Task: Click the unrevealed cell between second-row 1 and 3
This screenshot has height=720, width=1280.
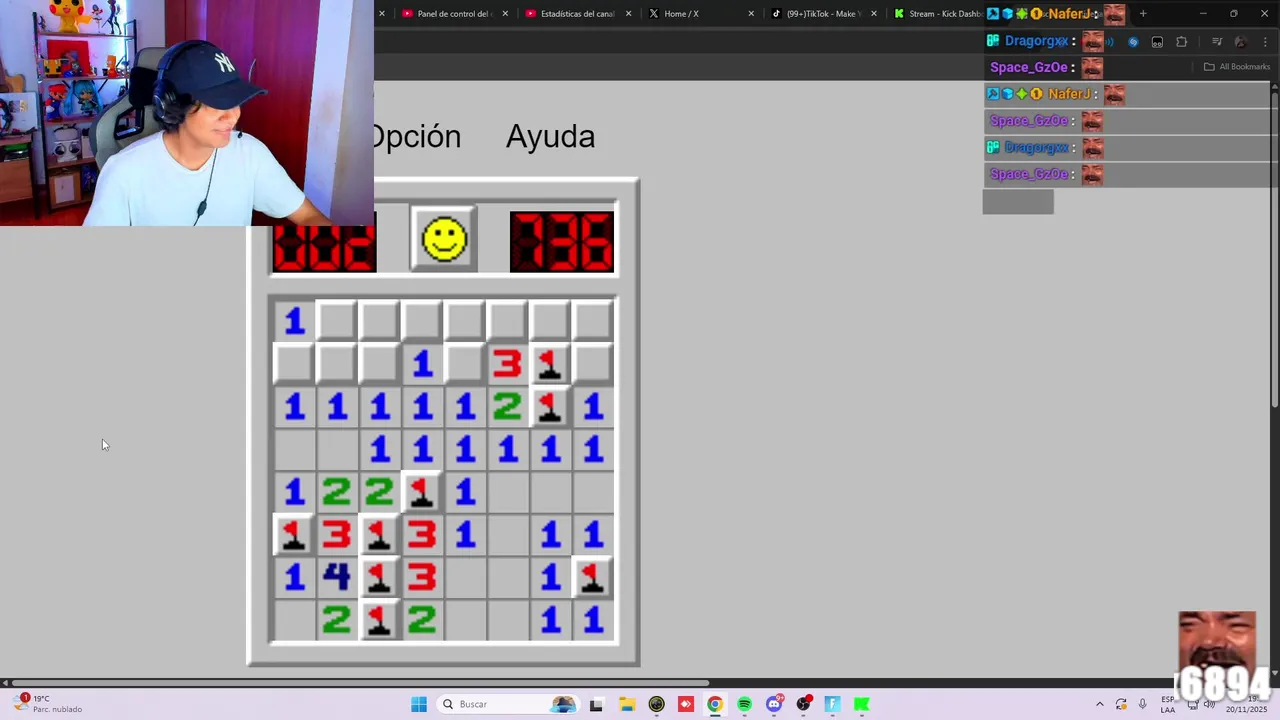Action: 464,364
